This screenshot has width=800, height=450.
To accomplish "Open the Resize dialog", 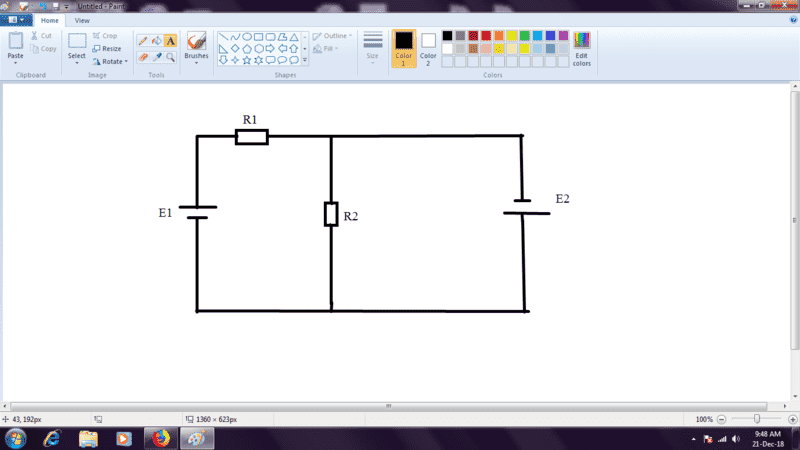I will 106,48.
